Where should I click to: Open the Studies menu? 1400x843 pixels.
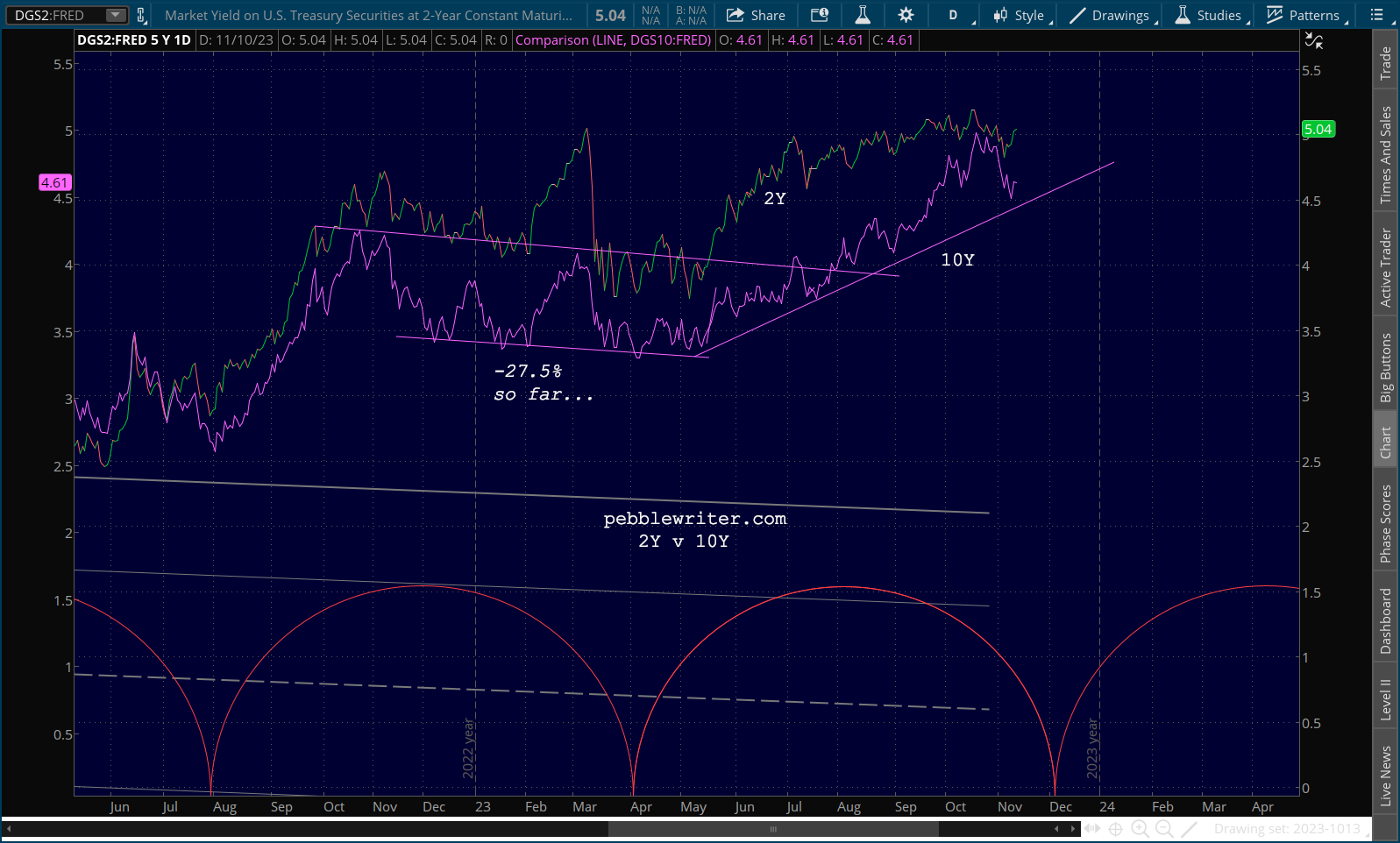point(1211,15)
